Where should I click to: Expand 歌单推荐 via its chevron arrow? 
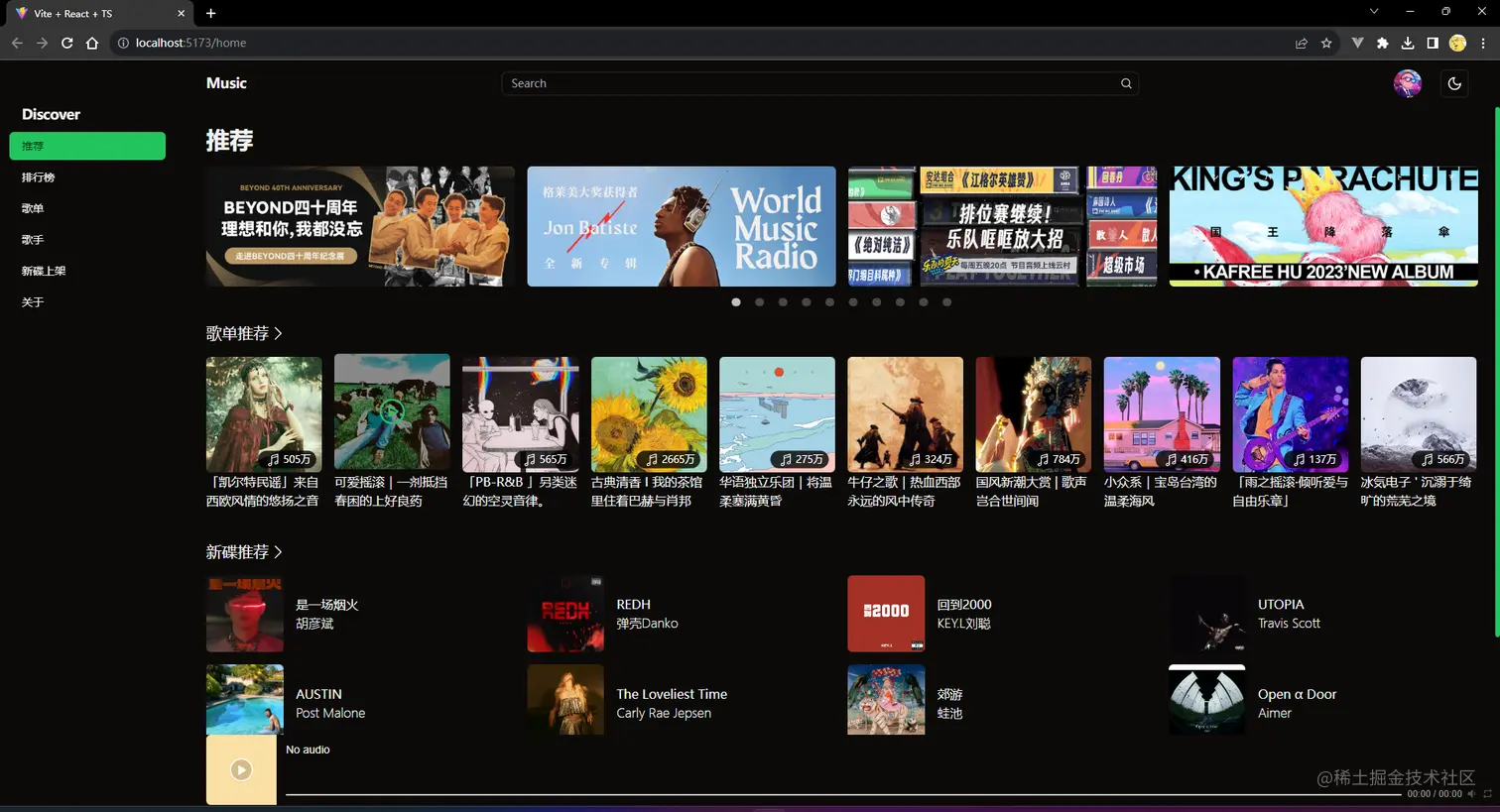coord(279,333)
